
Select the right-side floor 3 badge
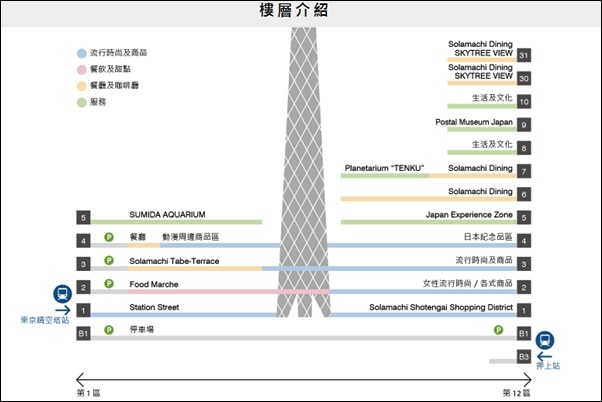click(x=524, y=264)
